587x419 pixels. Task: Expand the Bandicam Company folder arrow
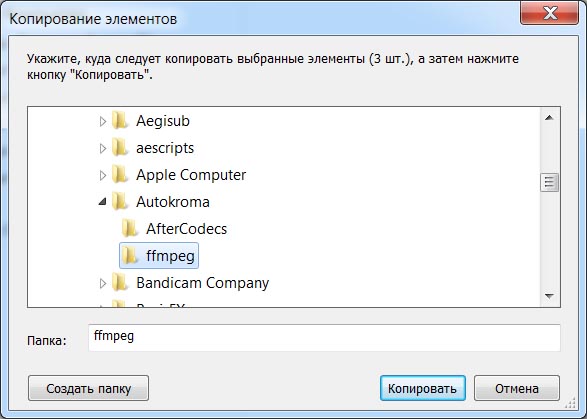pyautogui.click(x=103, y=283)
